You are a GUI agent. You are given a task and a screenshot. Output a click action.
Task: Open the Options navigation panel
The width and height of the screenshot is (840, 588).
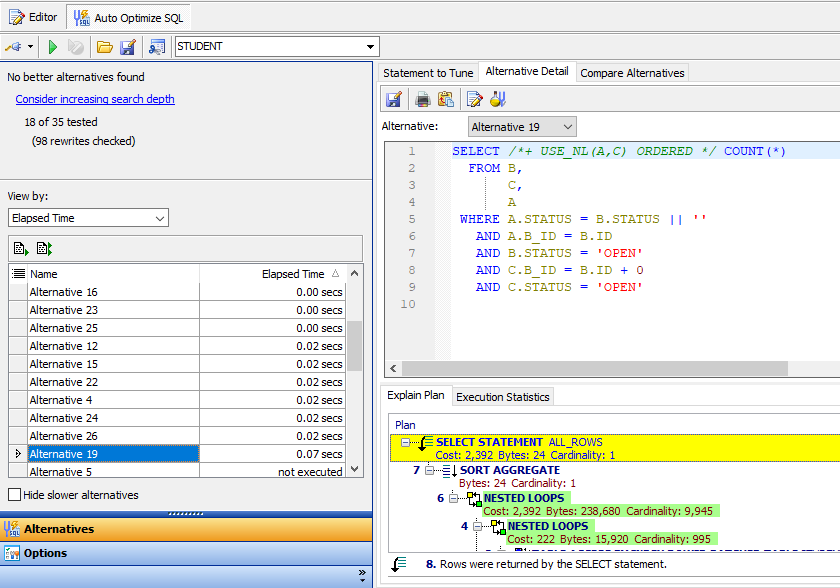point(186,553)
